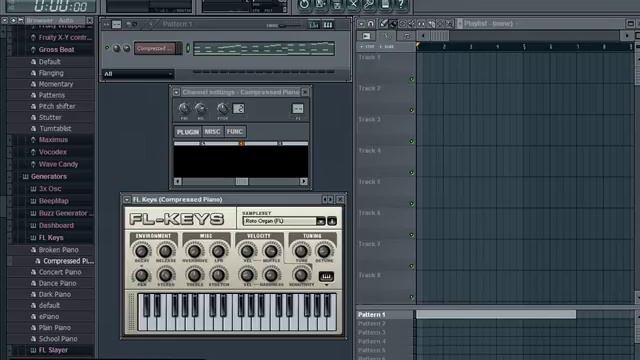
Task: Switch to FUNC tab in Channel settings
Action: pos(235,132)
